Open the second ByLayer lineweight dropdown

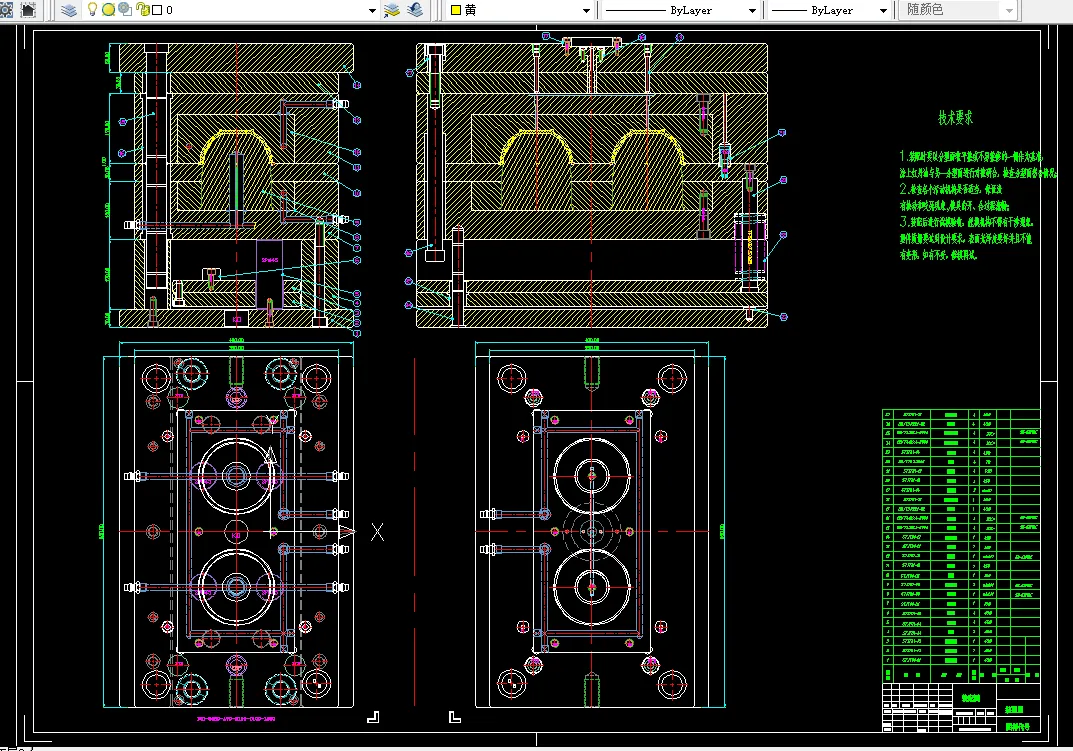coord(883,10)
